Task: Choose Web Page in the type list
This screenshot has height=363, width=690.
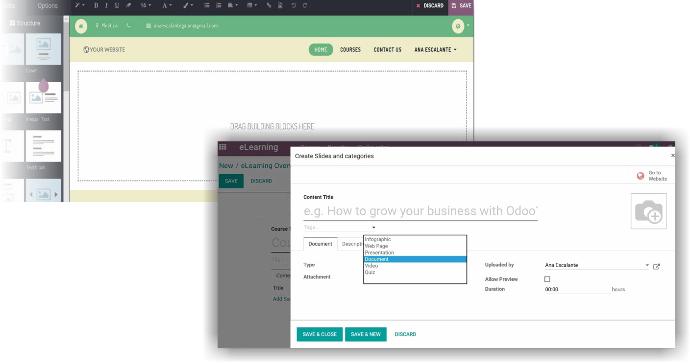Action: click(x=415, y=246)
